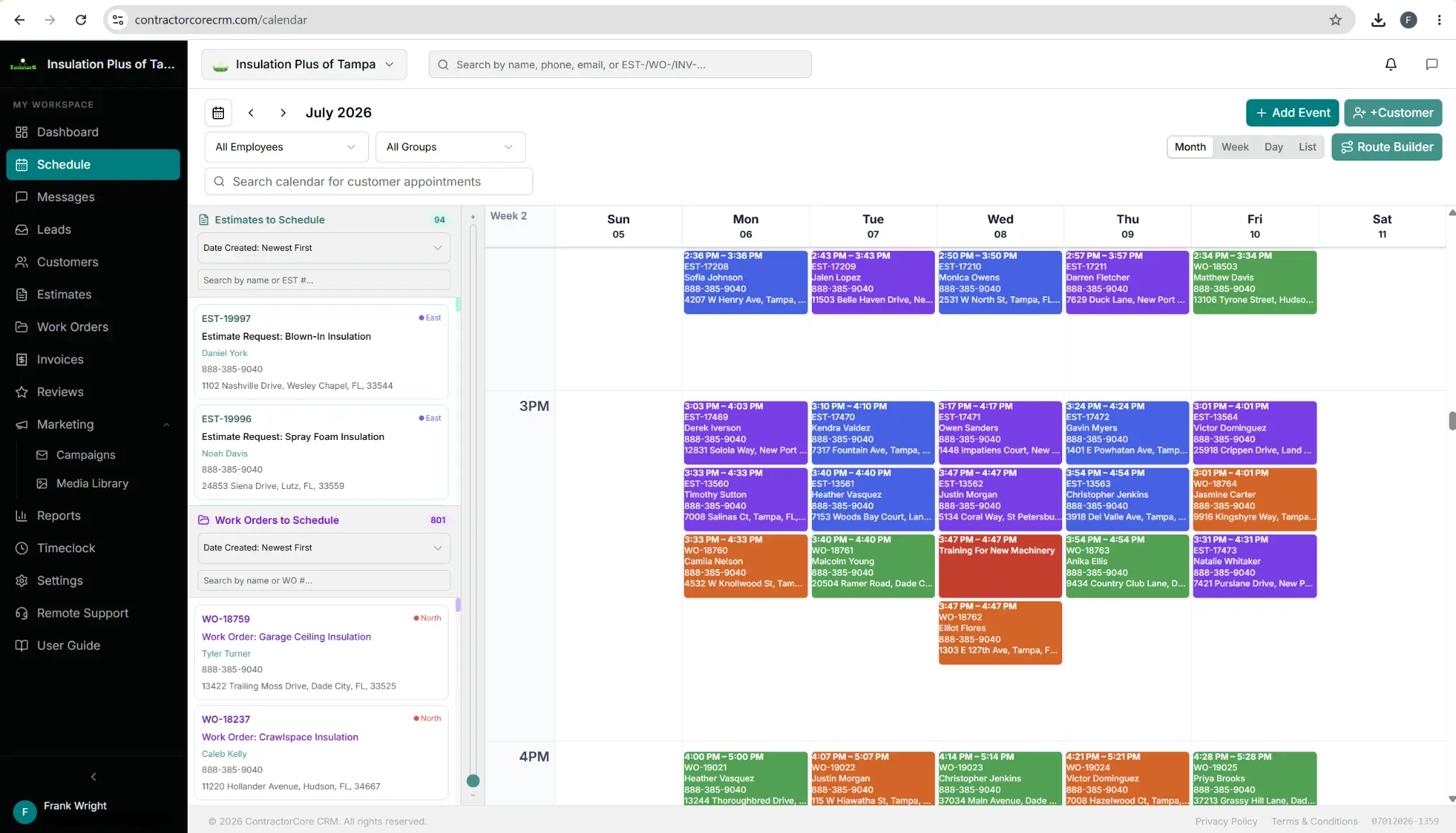Go to previous month with left arrow
The width and height of the screenshot is (1456, 833).
coord(251,113)
